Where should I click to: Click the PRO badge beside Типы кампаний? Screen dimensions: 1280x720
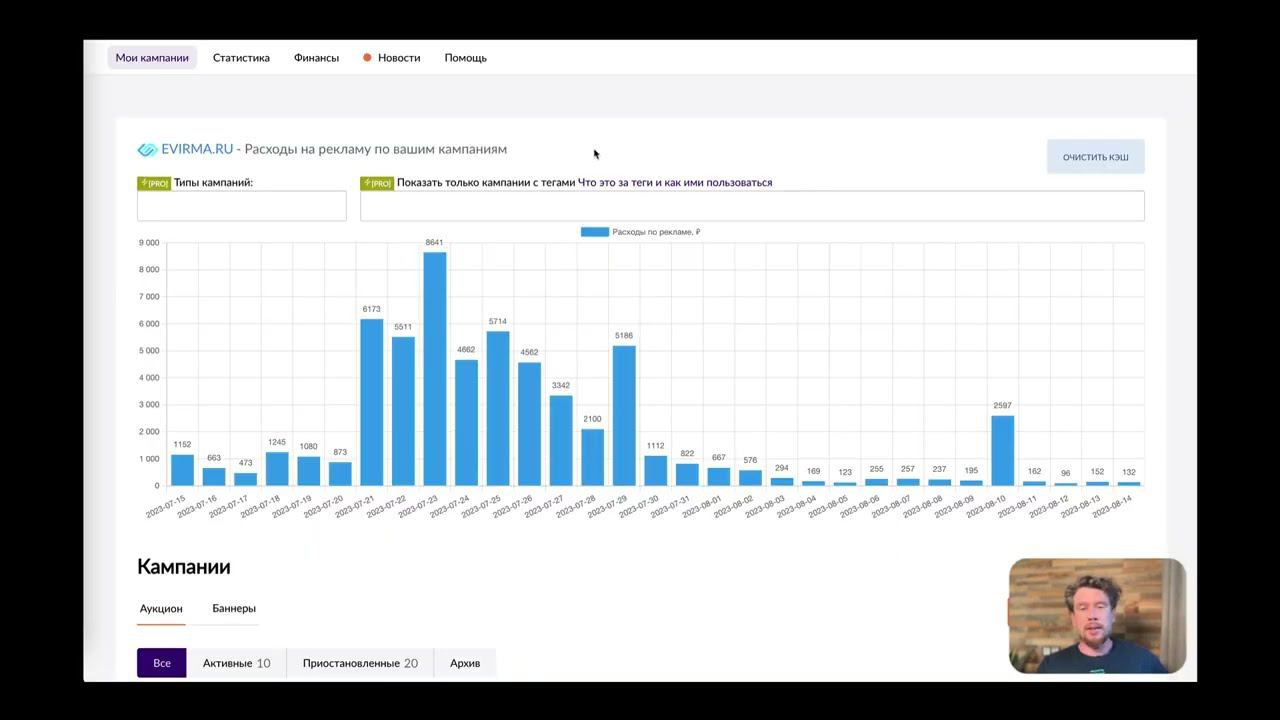click(x=154, y=183)
